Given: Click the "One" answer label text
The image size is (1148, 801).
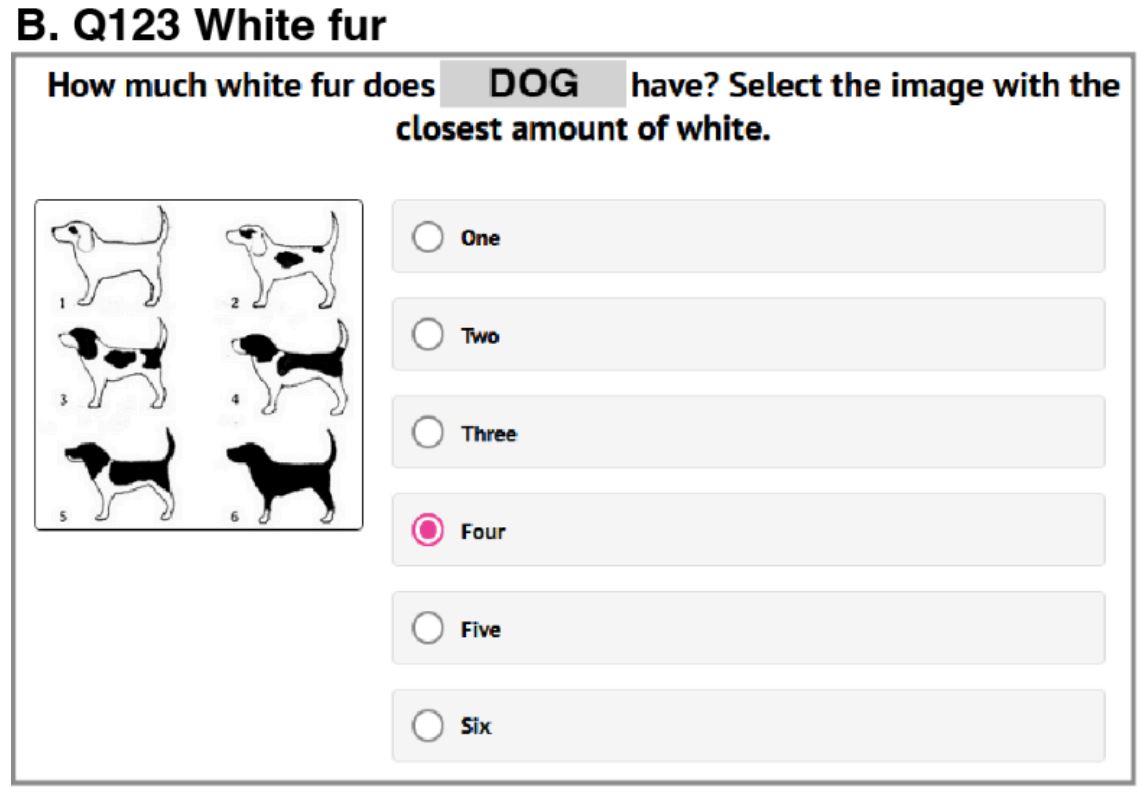Looking at the screenshot, I should click(480, 238).
